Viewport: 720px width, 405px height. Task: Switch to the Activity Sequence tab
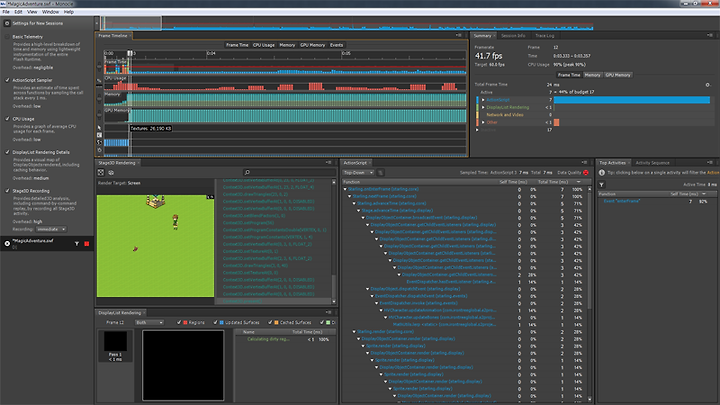pos(652,163)
